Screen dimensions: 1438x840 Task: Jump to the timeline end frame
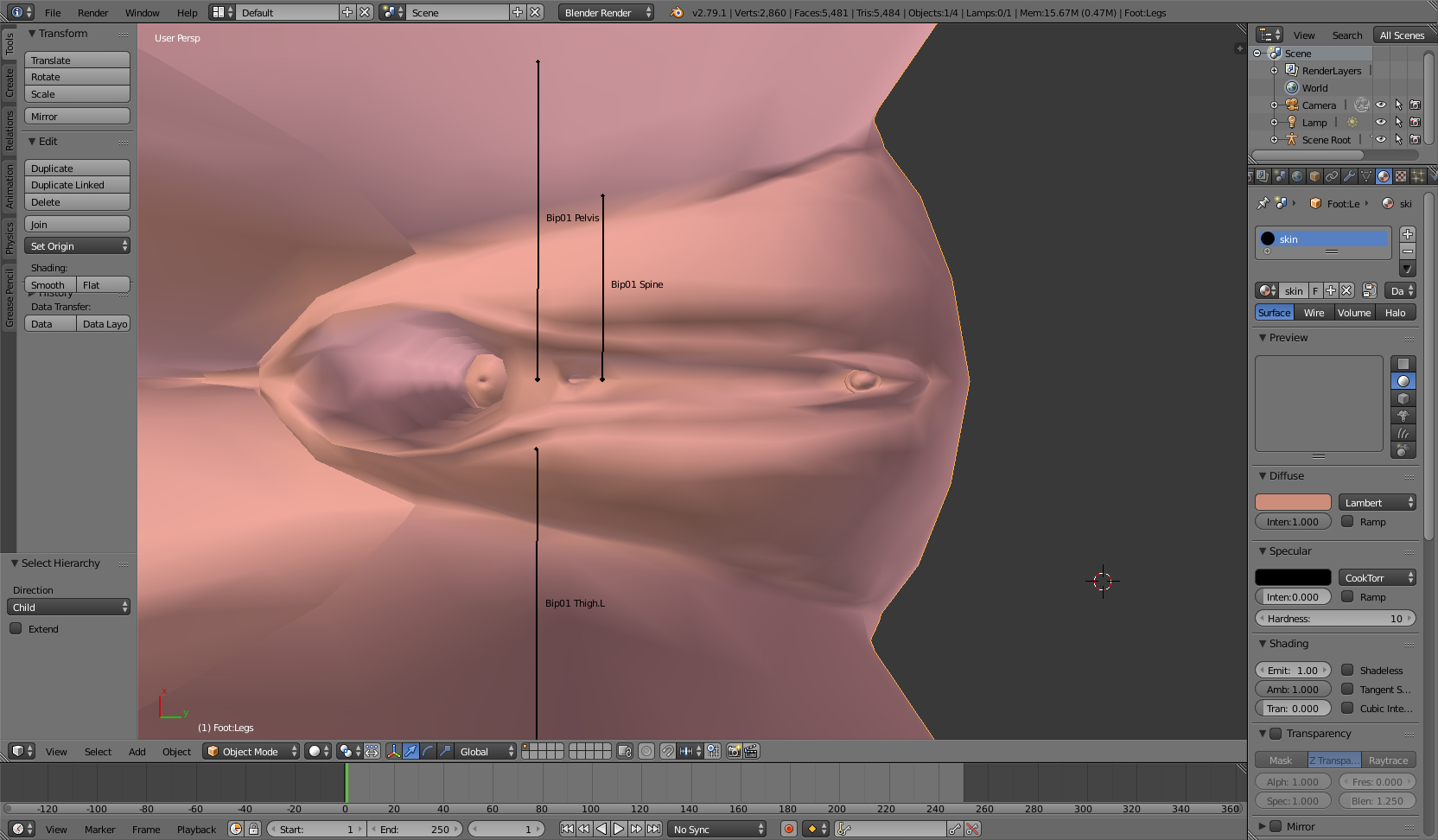click(654, 829)
